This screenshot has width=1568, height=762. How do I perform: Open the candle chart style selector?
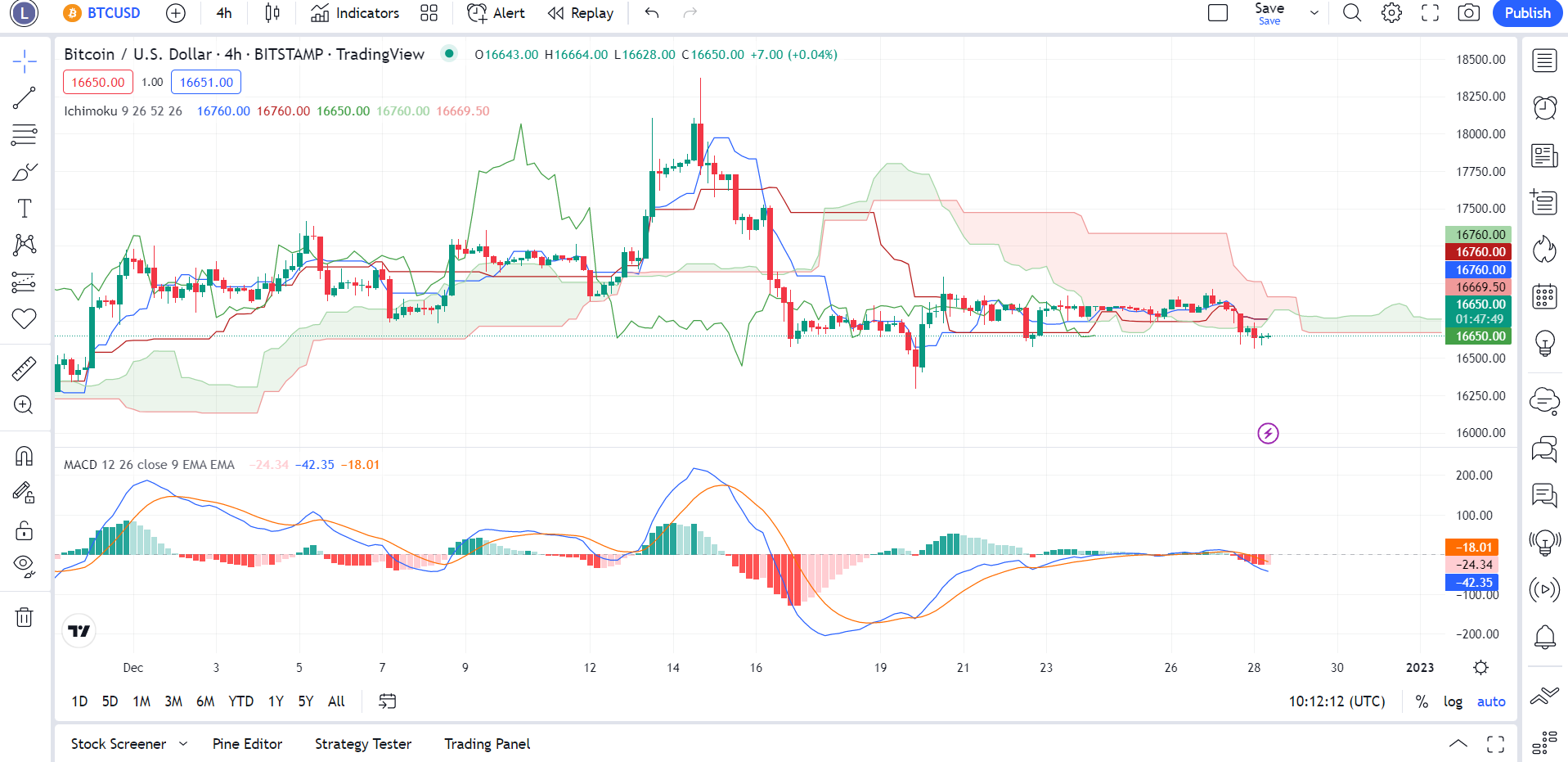[272, 13]
